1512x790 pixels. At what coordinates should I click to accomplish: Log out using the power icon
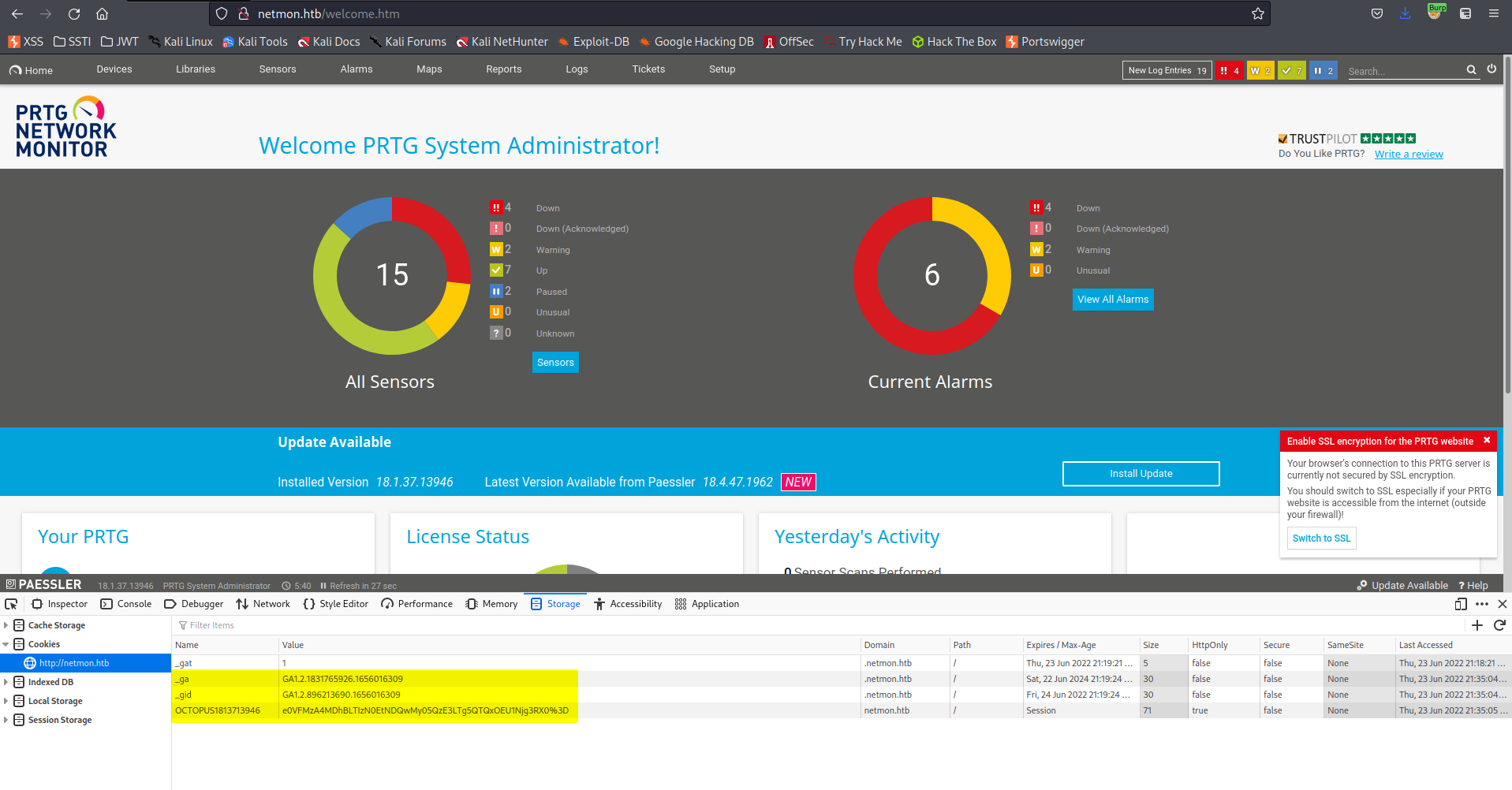[1491, 69]
